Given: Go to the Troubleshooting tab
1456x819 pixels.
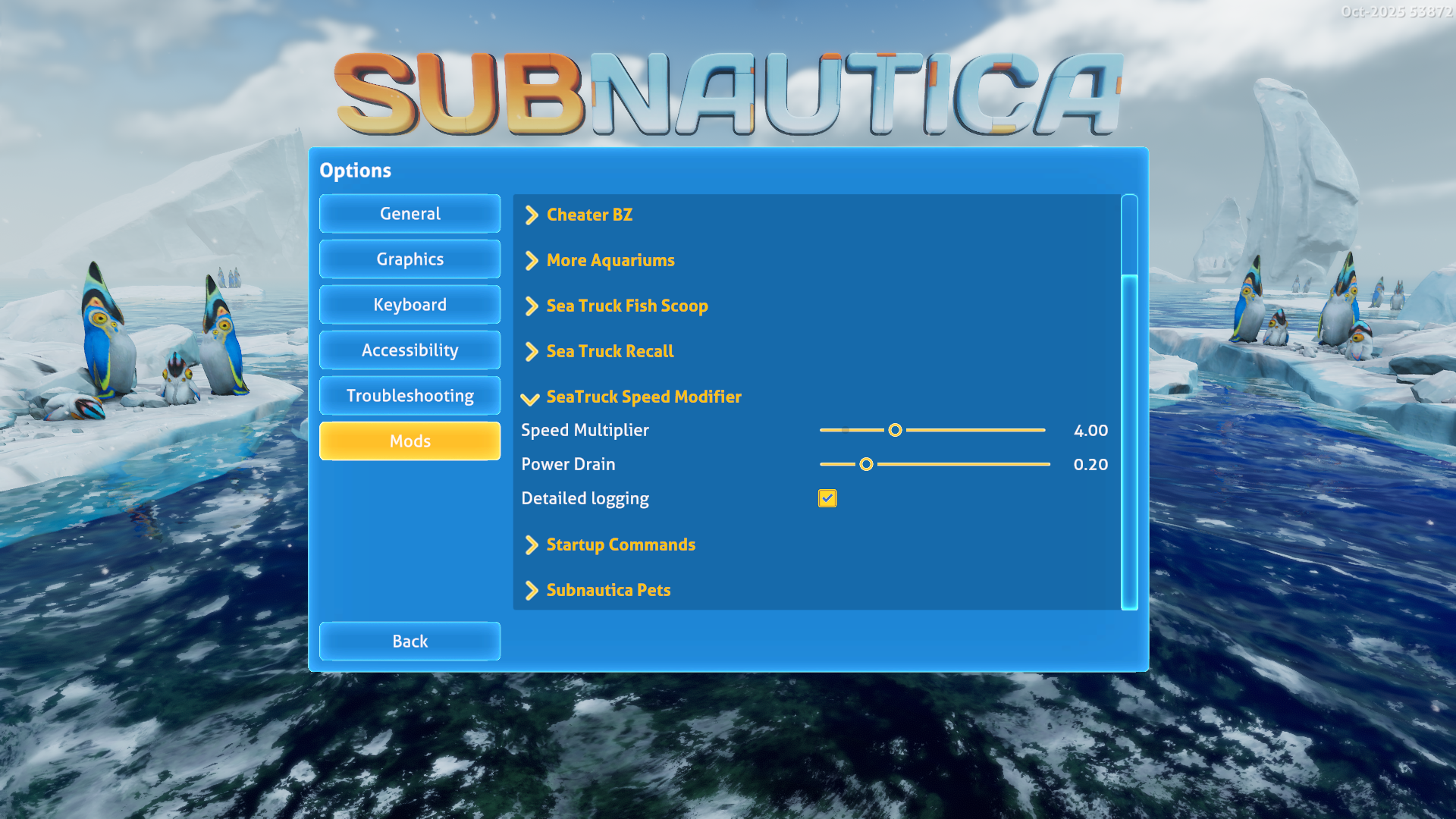Looking at the screenshot, I should coord(409,396).
